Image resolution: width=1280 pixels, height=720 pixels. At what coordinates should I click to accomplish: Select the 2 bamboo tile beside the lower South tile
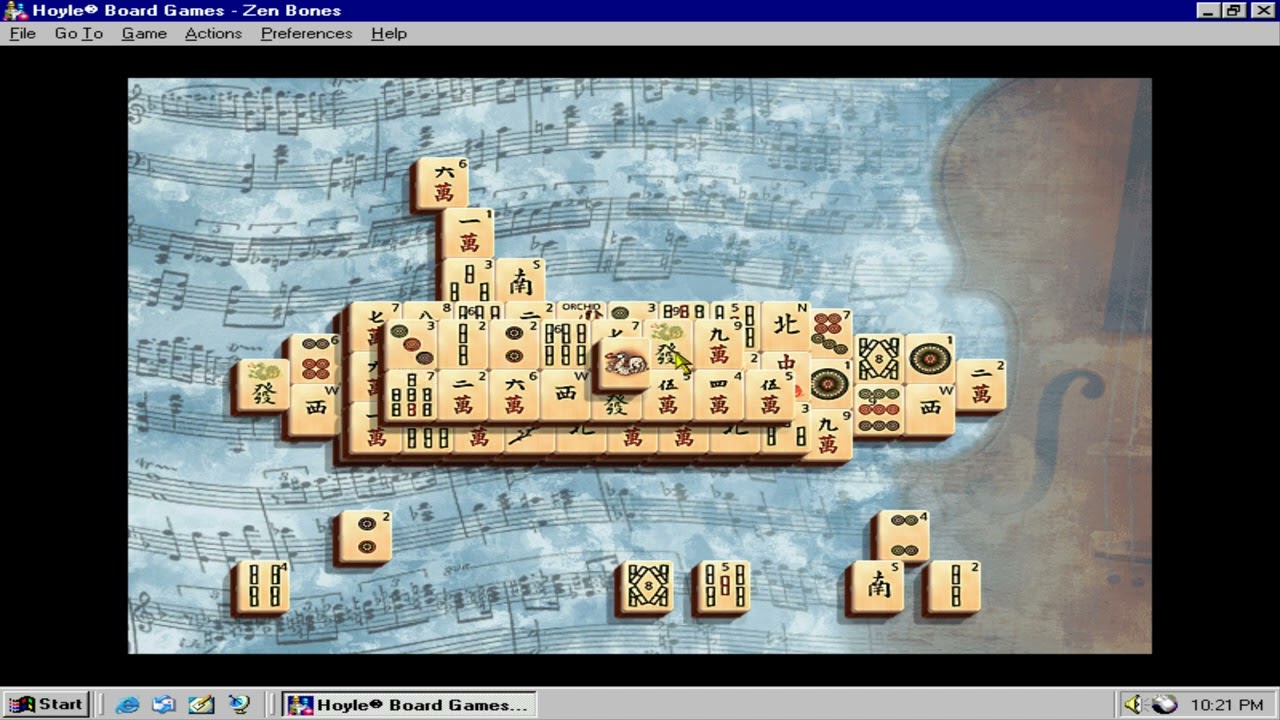[x=954, y=587]
